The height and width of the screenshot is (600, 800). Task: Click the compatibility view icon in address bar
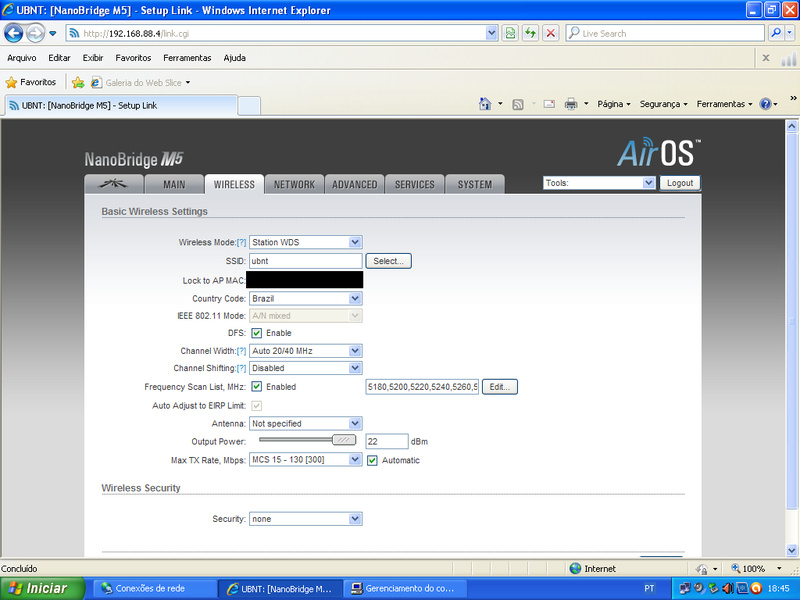point(510,34)
